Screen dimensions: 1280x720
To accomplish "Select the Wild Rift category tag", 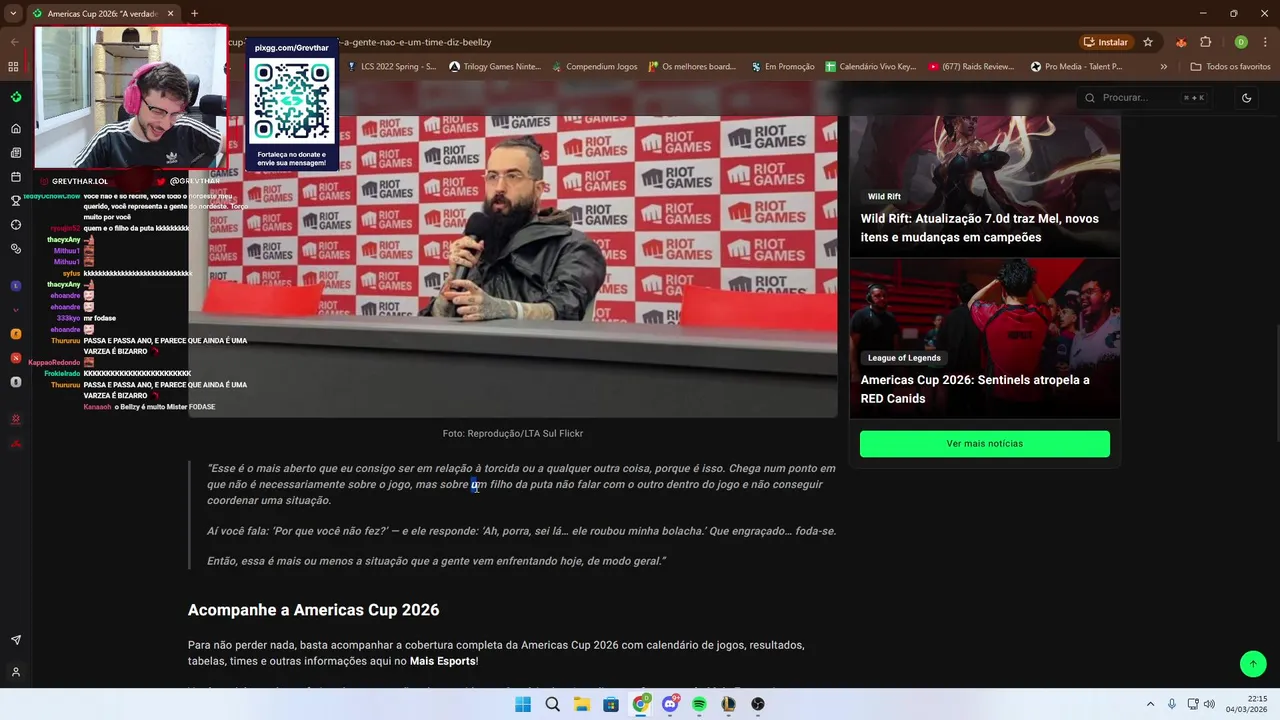I will [x=884, y=197].
